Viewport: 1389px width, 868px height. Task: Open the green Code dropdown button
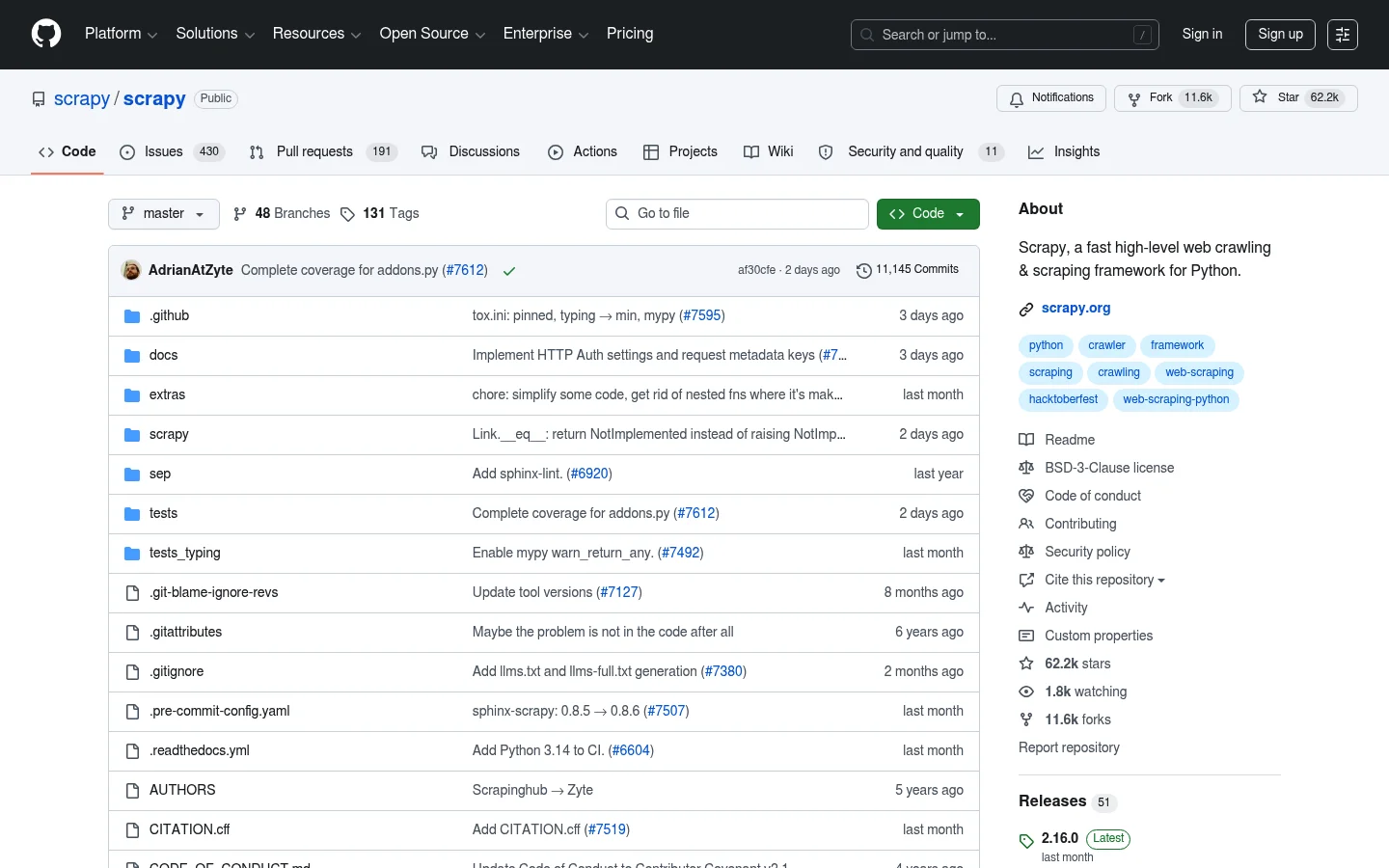click(x=928, y=214)
